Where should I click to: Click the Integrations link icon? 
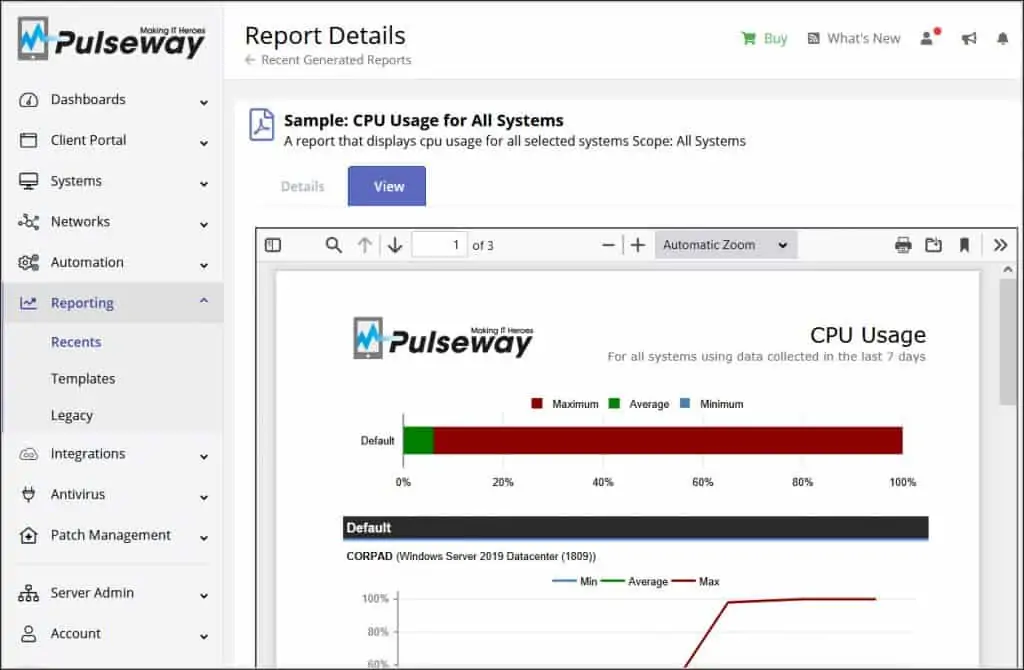click(28, 454)
